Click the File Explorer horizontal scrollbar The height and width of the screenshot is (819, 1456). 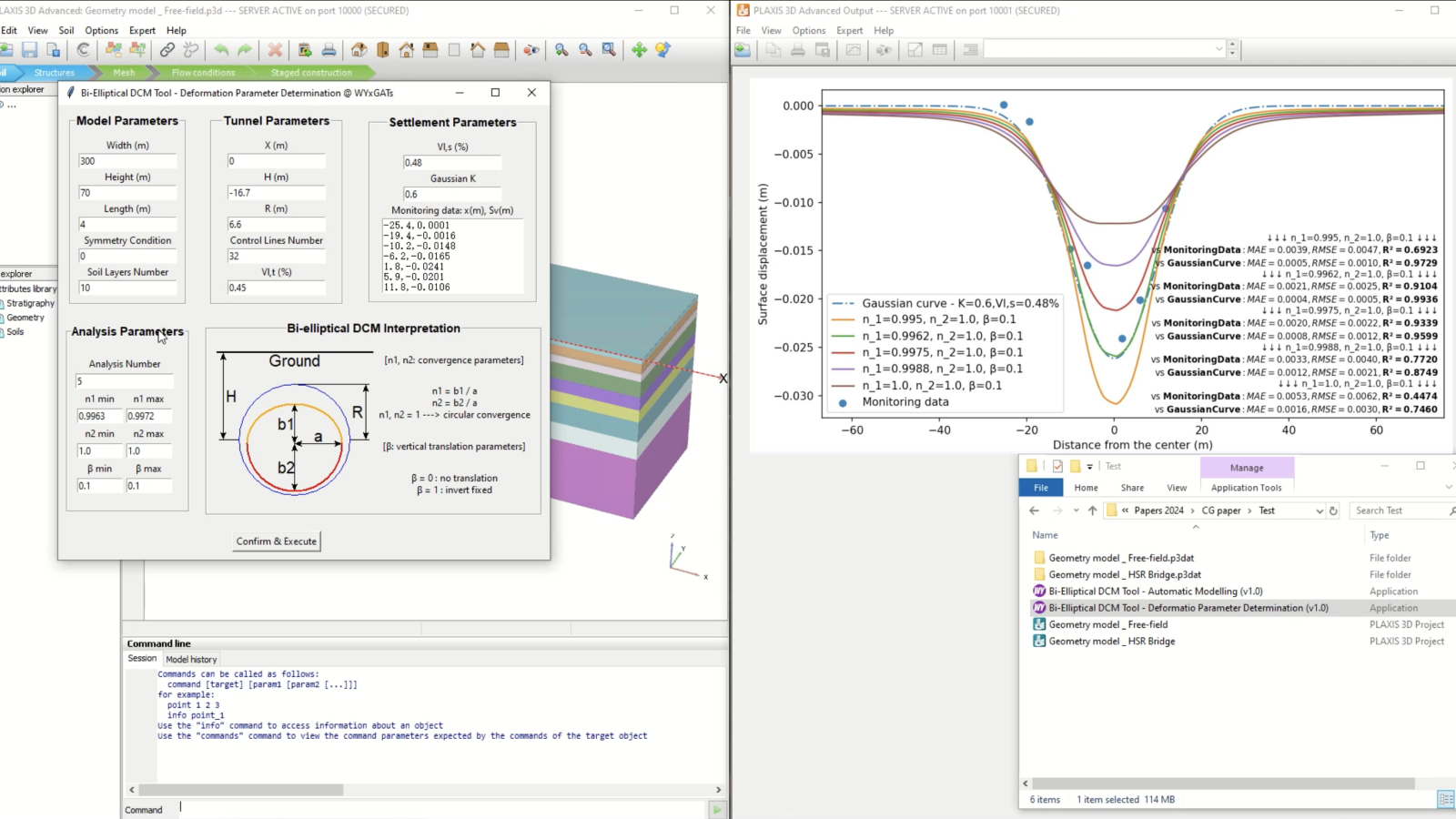click(x=1223, y=783)
